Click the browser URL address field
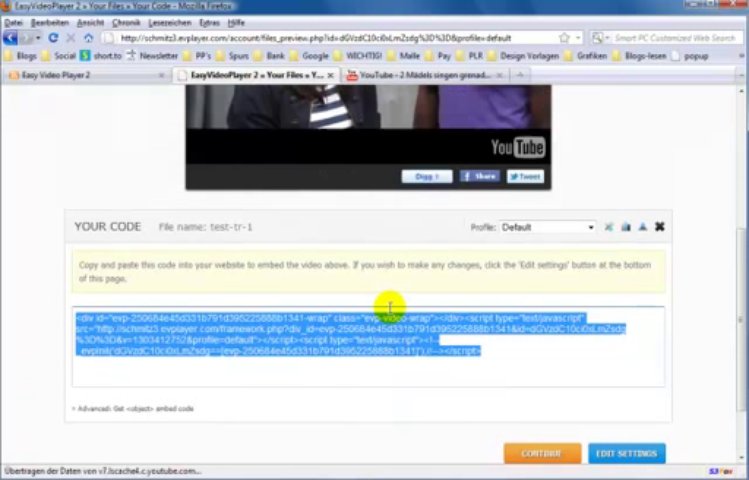Image resolution: width=749 pixels, height=480 pixels. [330, 38]
